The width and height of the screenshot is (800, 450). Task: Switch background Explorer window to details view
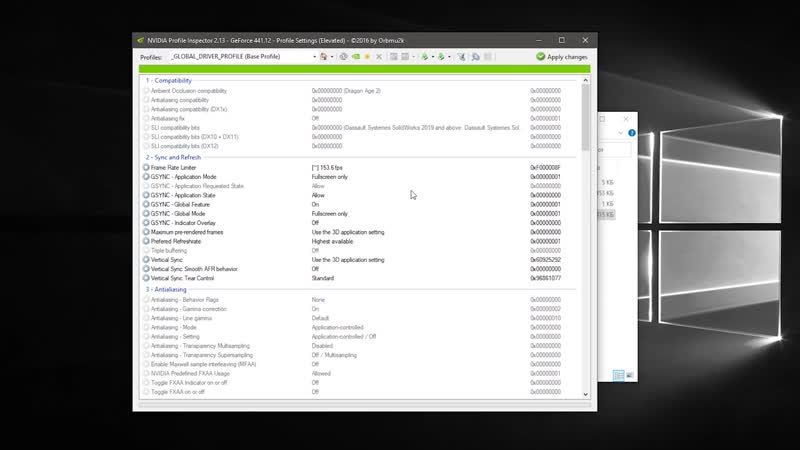point(618,376)
